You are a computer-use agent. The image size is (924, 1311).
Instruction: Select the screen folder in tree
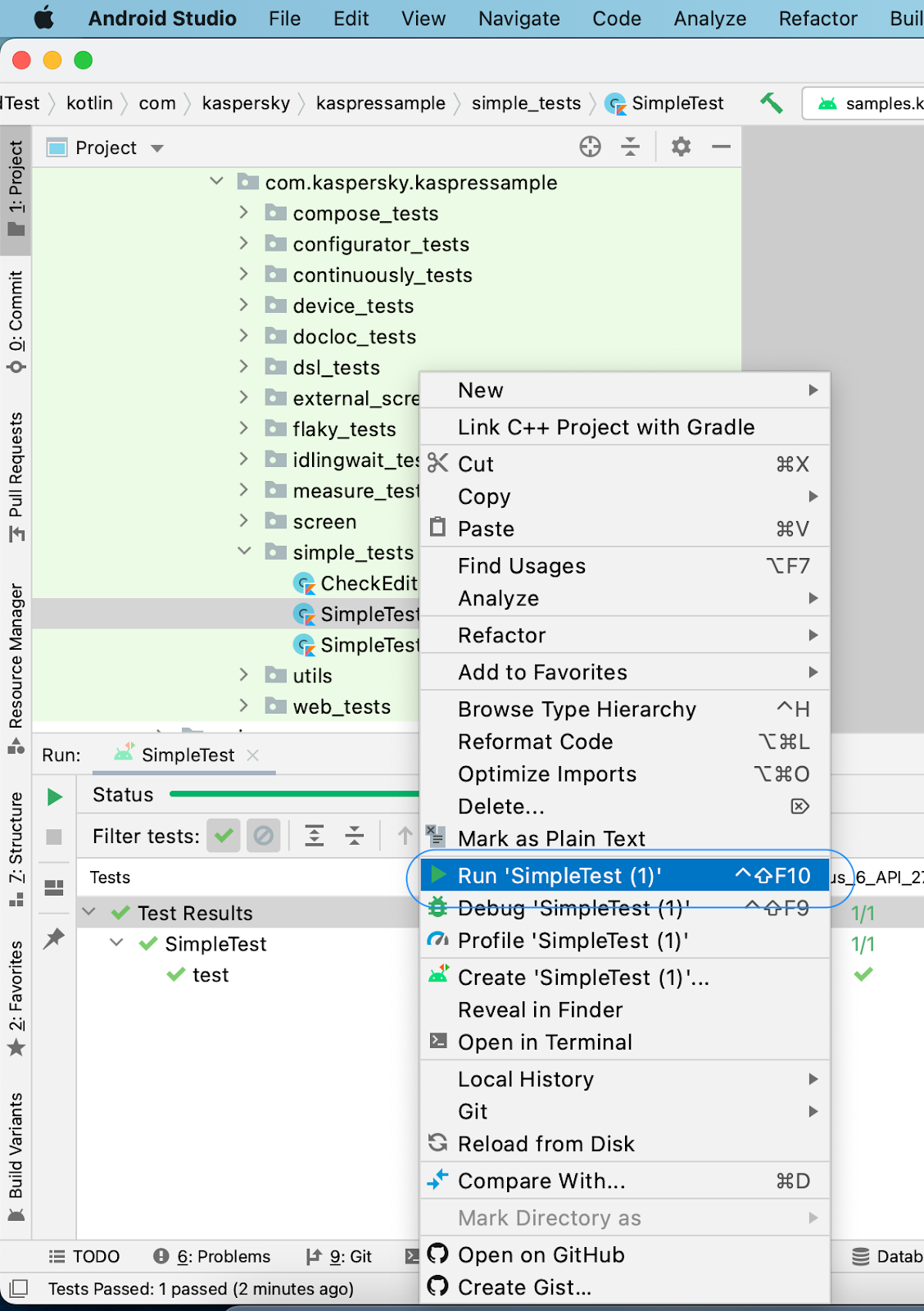[324, 522]
